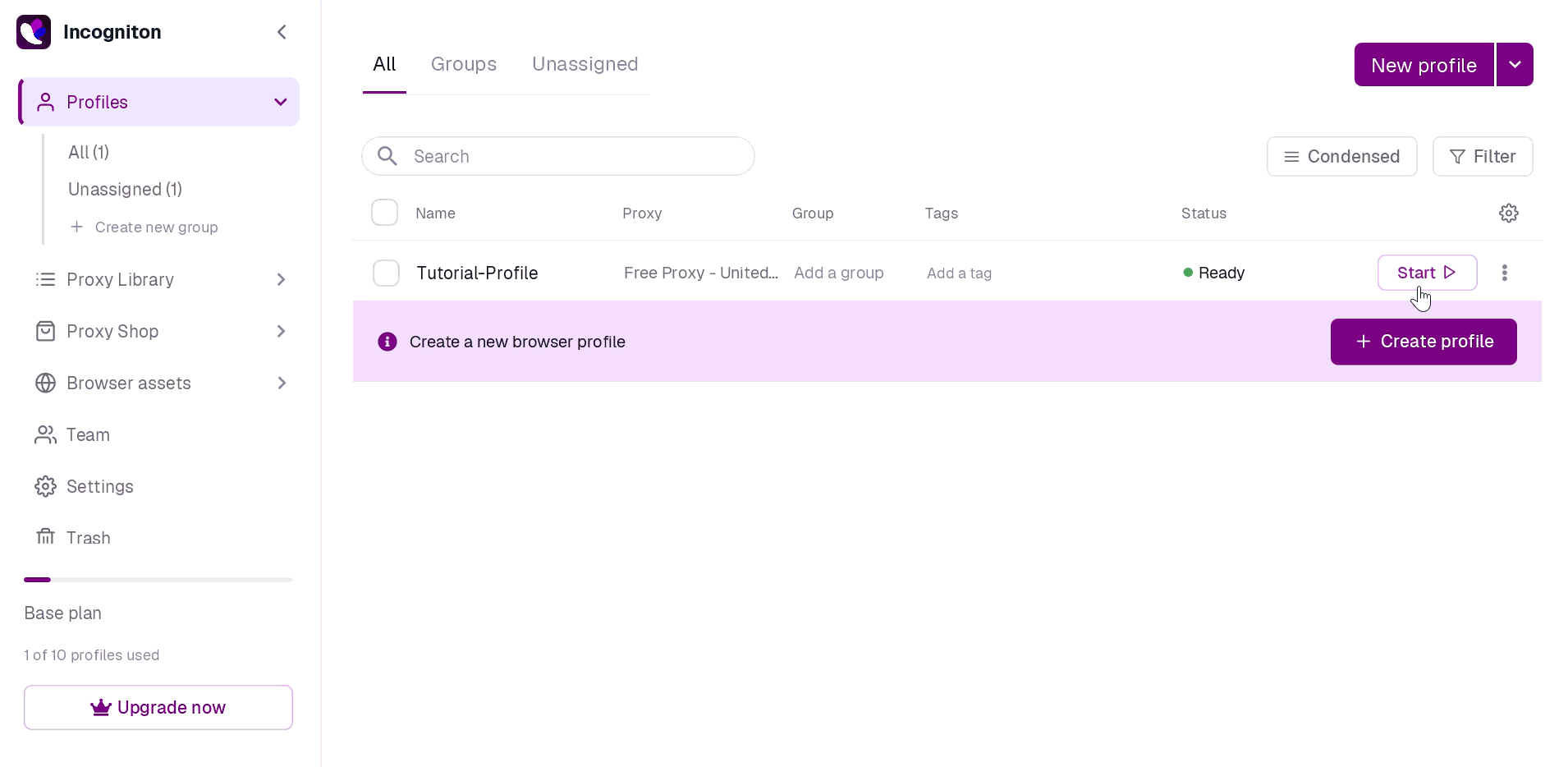
Task: Click Add a tag for Tutorial-Profile
Action: pos(959,273)
